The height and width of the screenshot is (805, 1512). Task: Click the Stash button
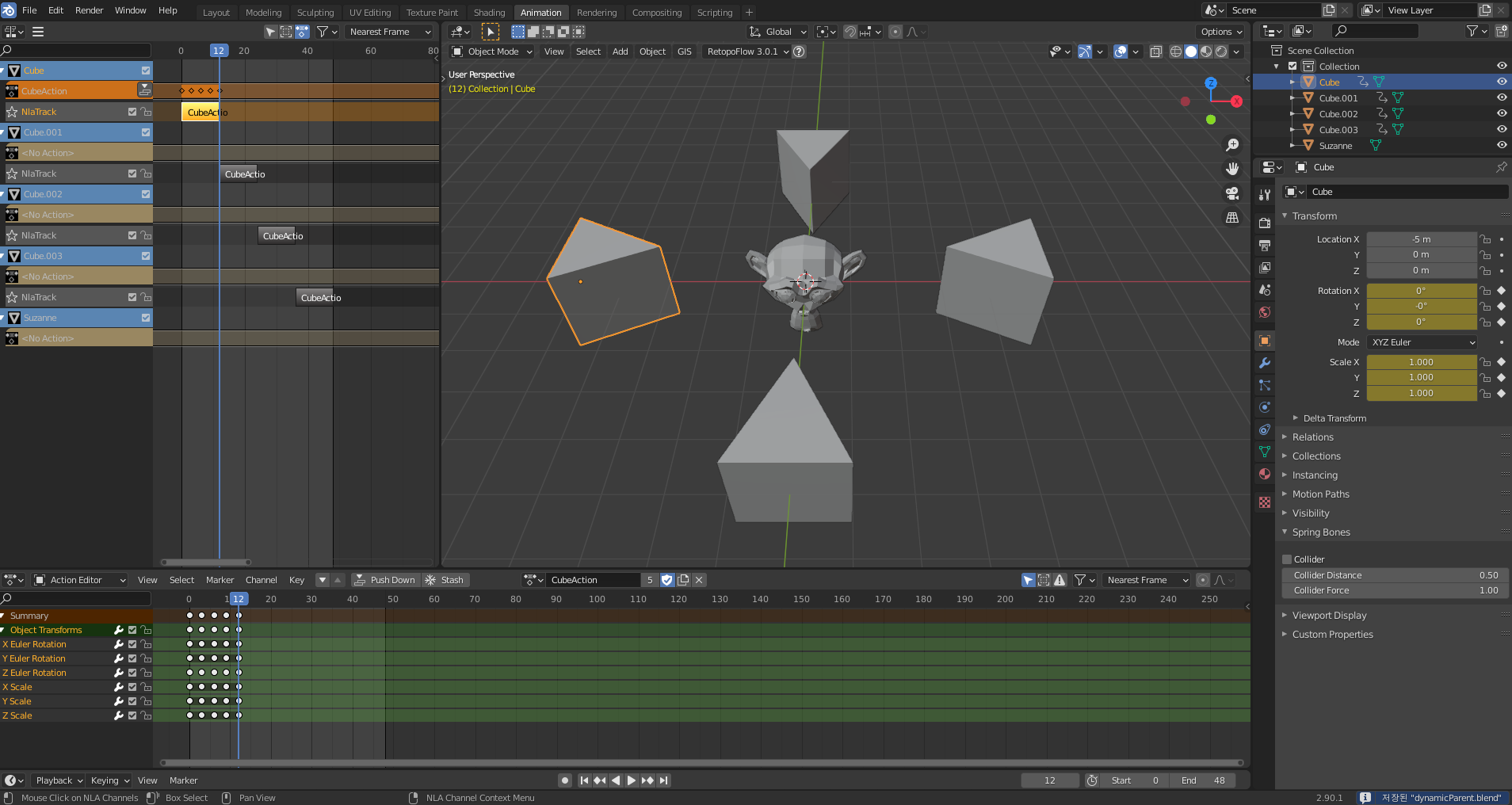pos(445,580)
